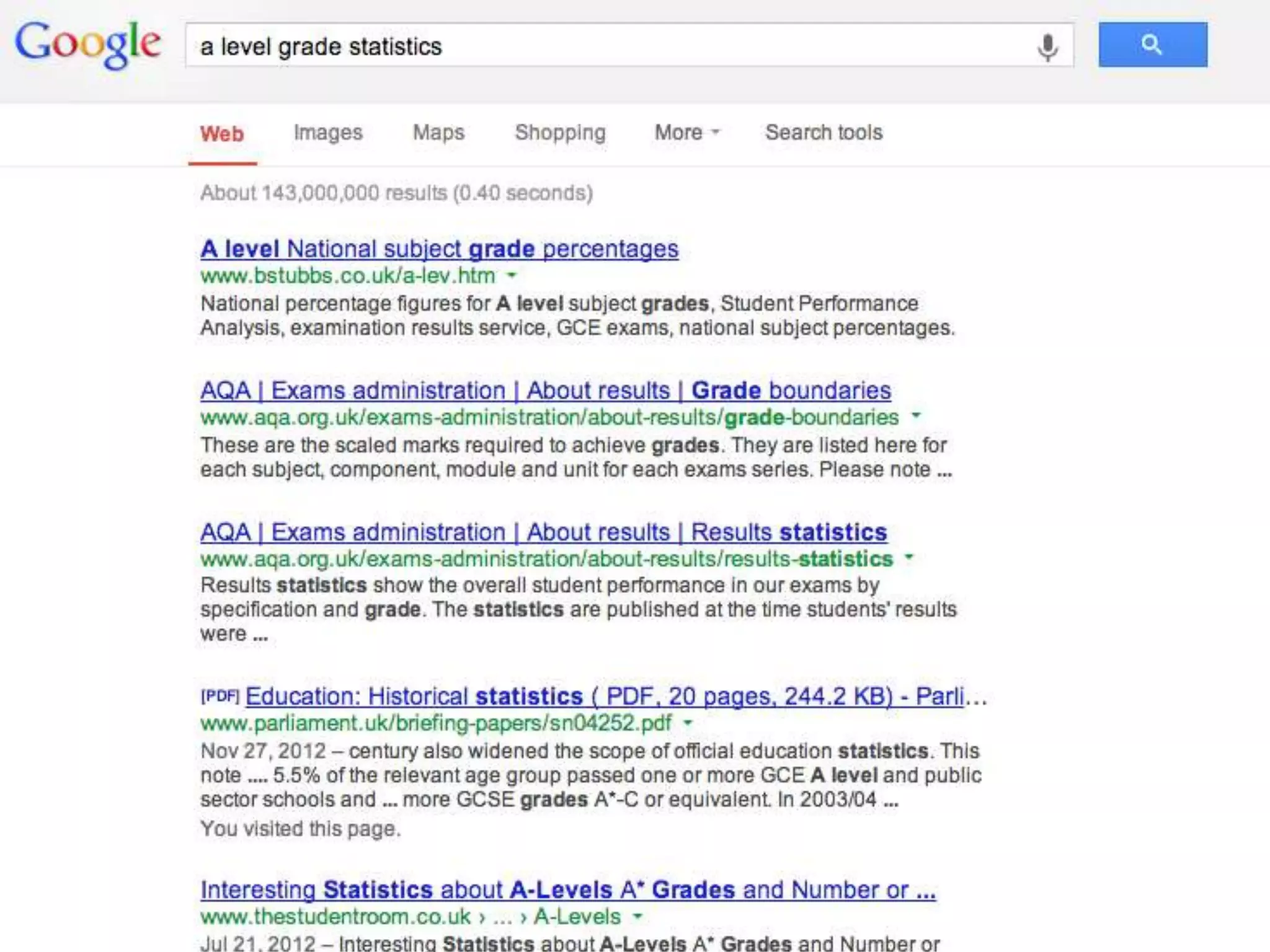Screen dimensions: 1270x952
Task: Open 'A level National subject grade percentages' link
Action: (x=439, y=249)
